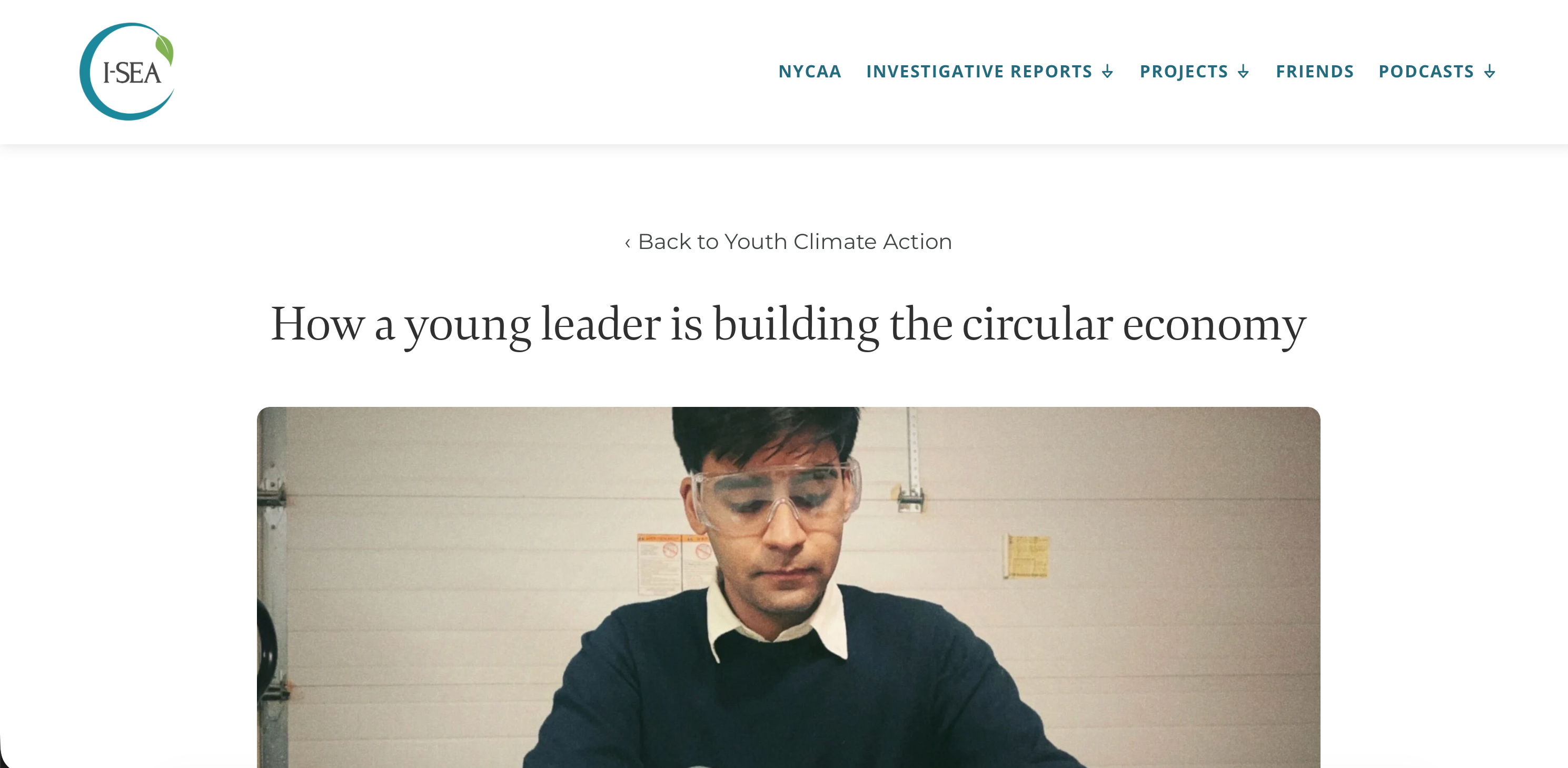The width and height of the screenshot is (1568, 768).
Task: Click the green leaf on the I-SEA logo
Action: [164, 48]
